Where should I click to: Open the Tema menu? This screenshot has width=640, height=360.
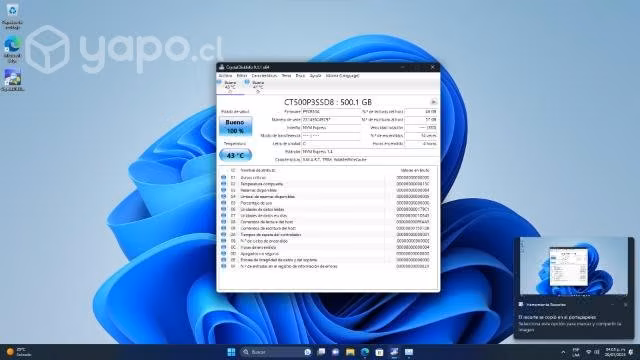pyautogui.click(x=287, y=76)
